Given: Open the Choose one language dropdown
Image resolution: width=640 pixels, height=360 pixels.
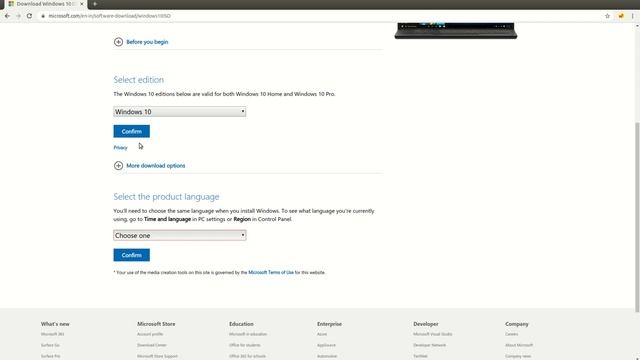Looking at the screenshot, I should click(180, 235).
